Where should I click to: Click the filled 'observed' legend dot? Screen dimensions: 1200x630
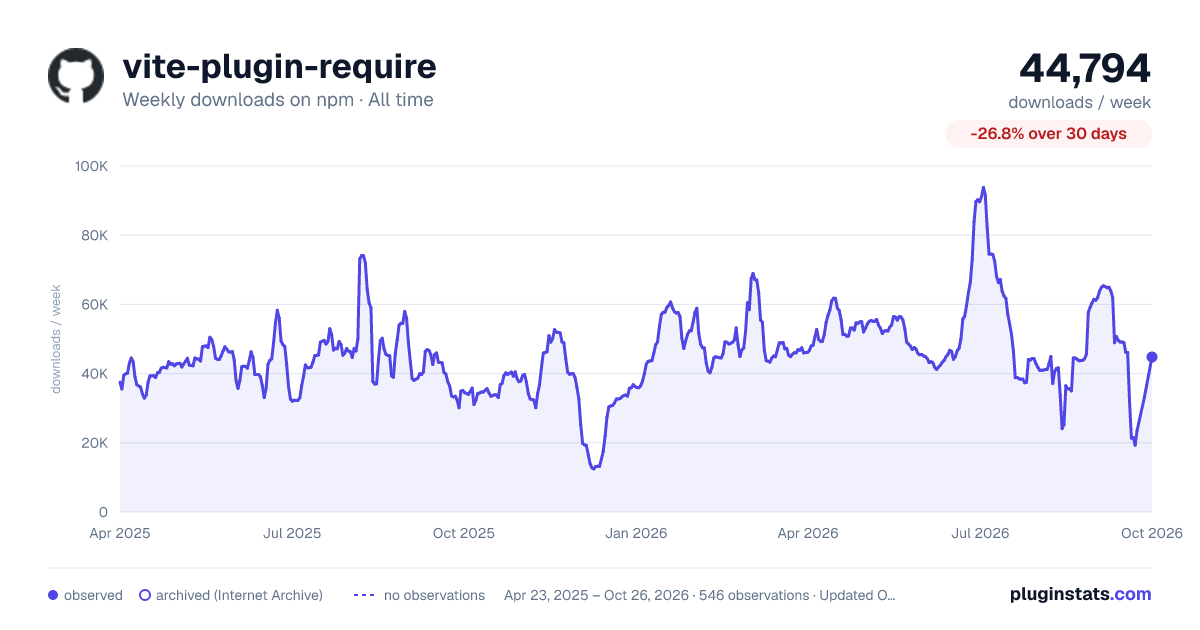pyautogui.click(x=53, y=595)
